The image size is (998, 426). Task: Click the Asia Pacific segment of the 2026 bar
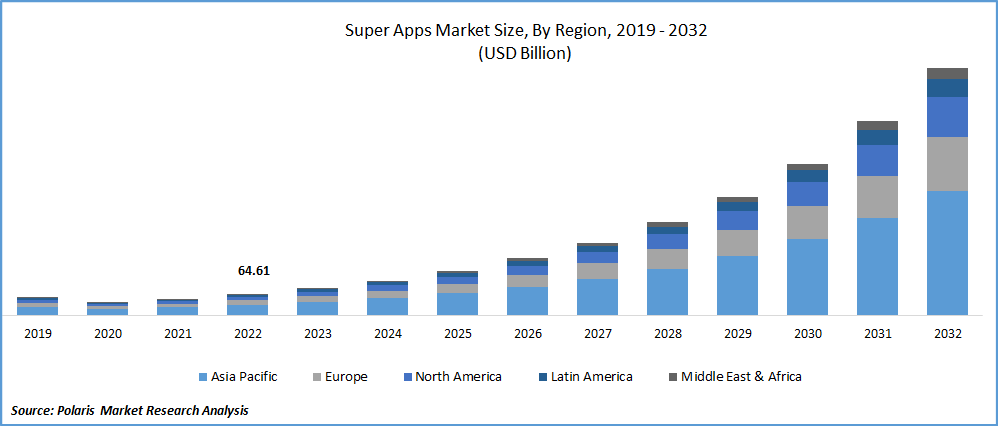tap(528, 301)
